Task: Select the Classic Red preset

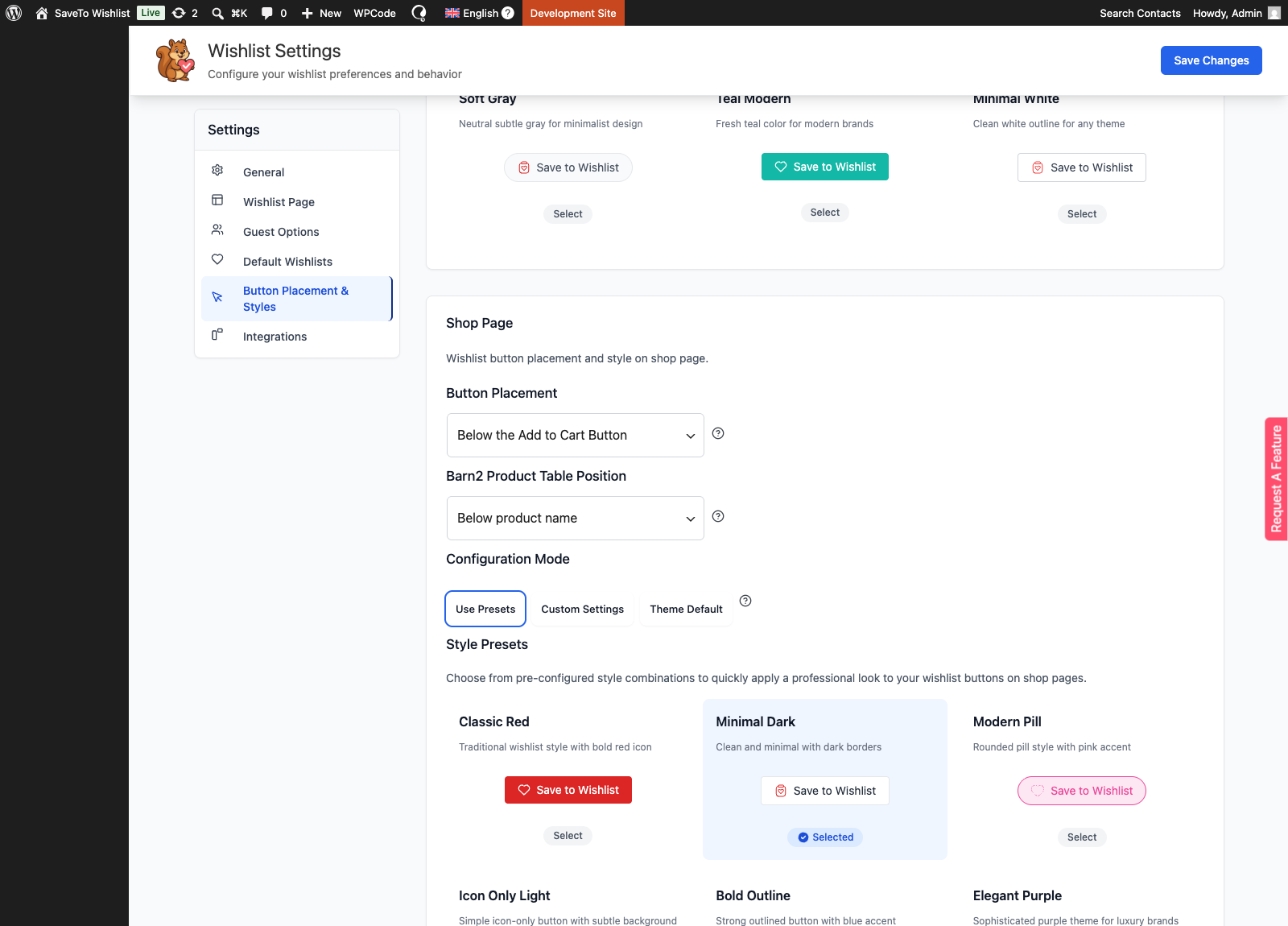Action: click(x=568, y=836)
